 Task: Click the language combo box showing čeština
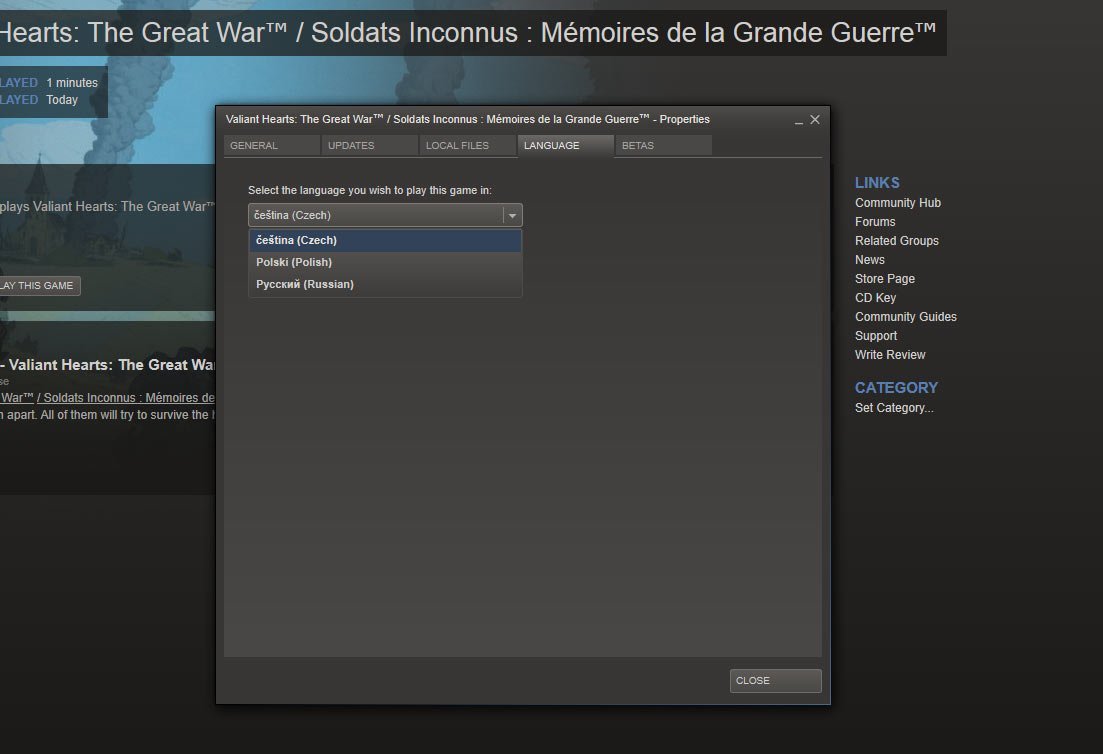[x=385, y=215]
